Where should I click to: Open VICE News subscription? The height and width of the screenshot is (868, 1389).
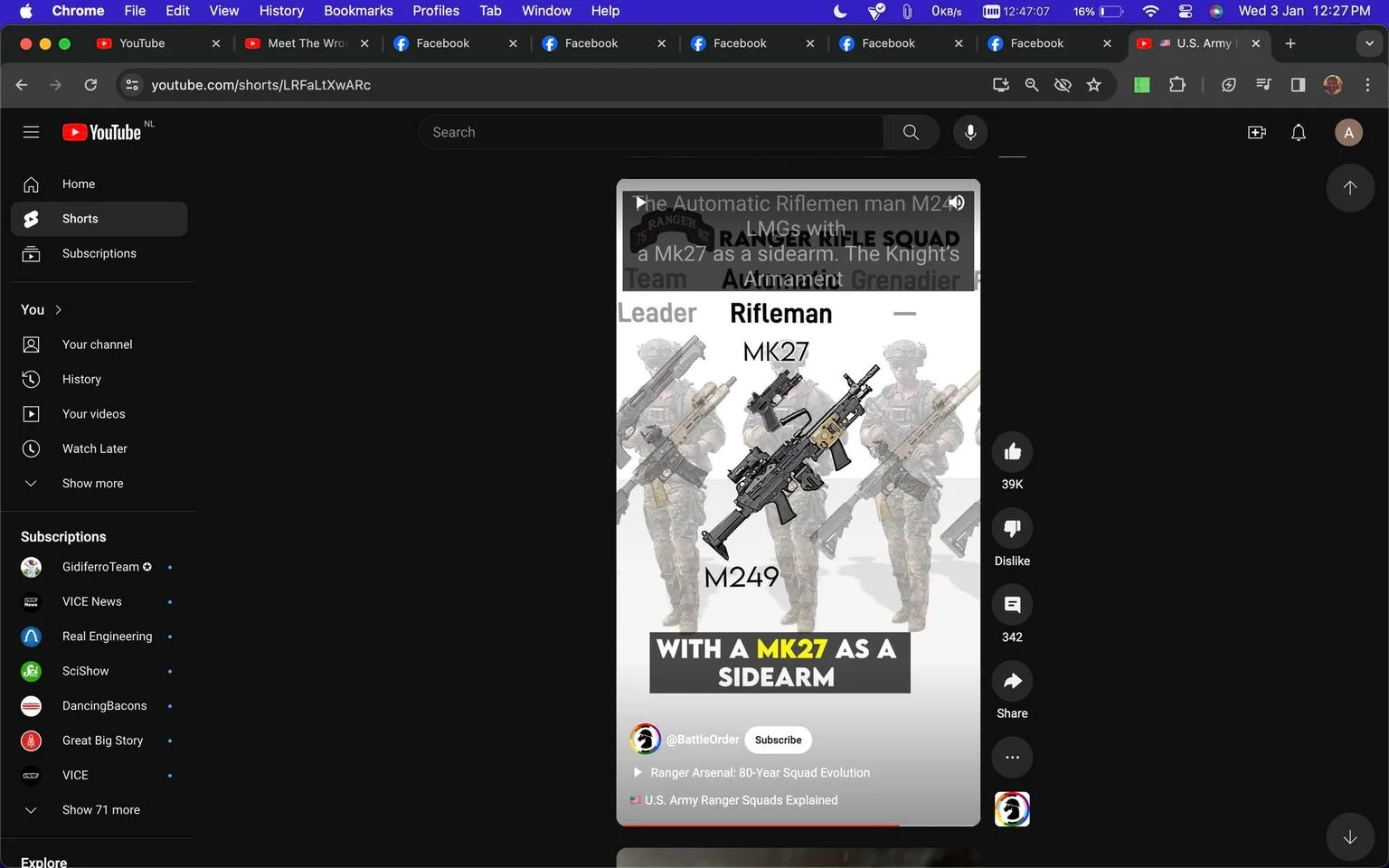99,602
